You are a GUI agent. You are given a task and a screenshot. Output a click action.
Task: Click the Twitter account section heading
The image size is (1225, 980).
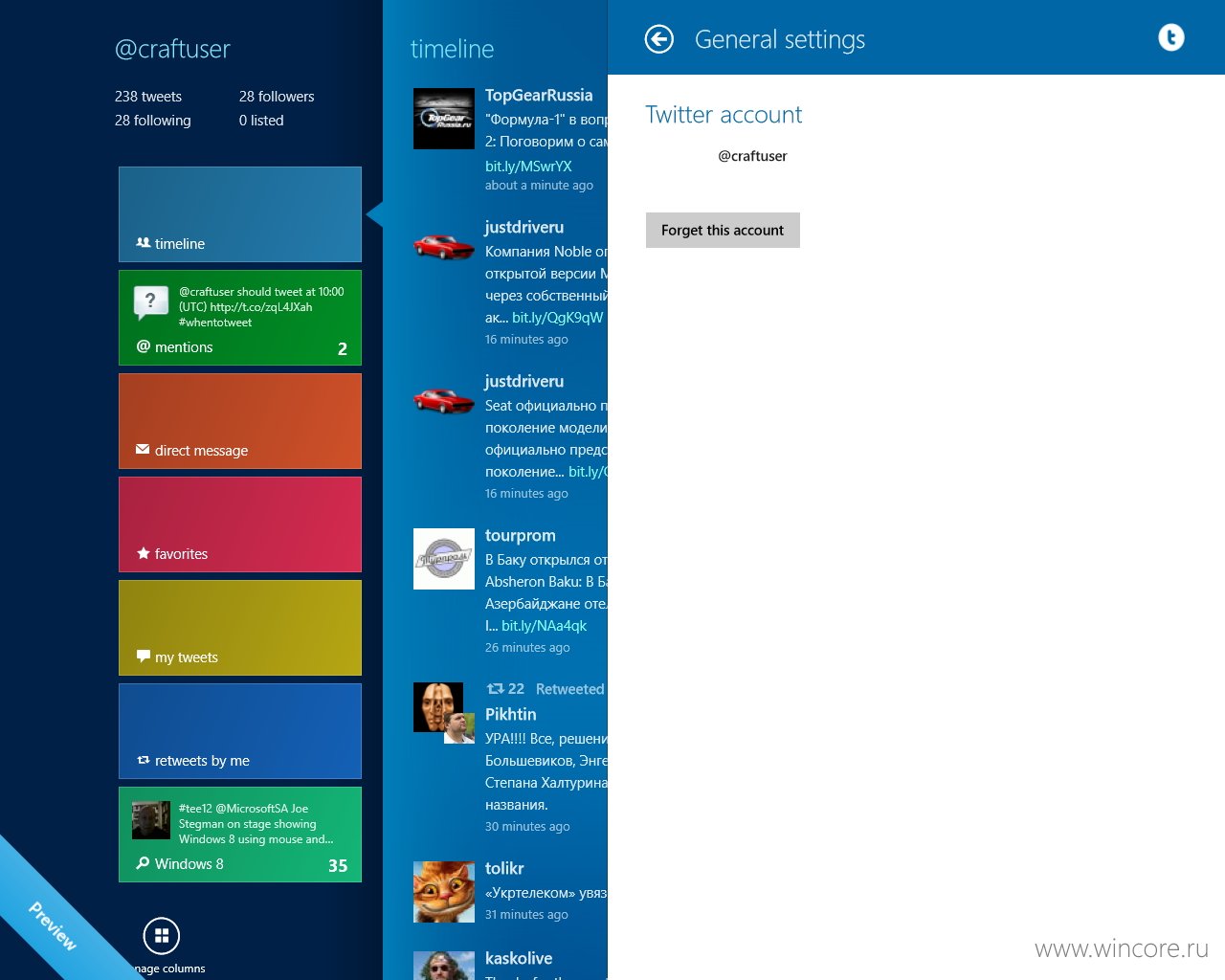coord(724,115)
